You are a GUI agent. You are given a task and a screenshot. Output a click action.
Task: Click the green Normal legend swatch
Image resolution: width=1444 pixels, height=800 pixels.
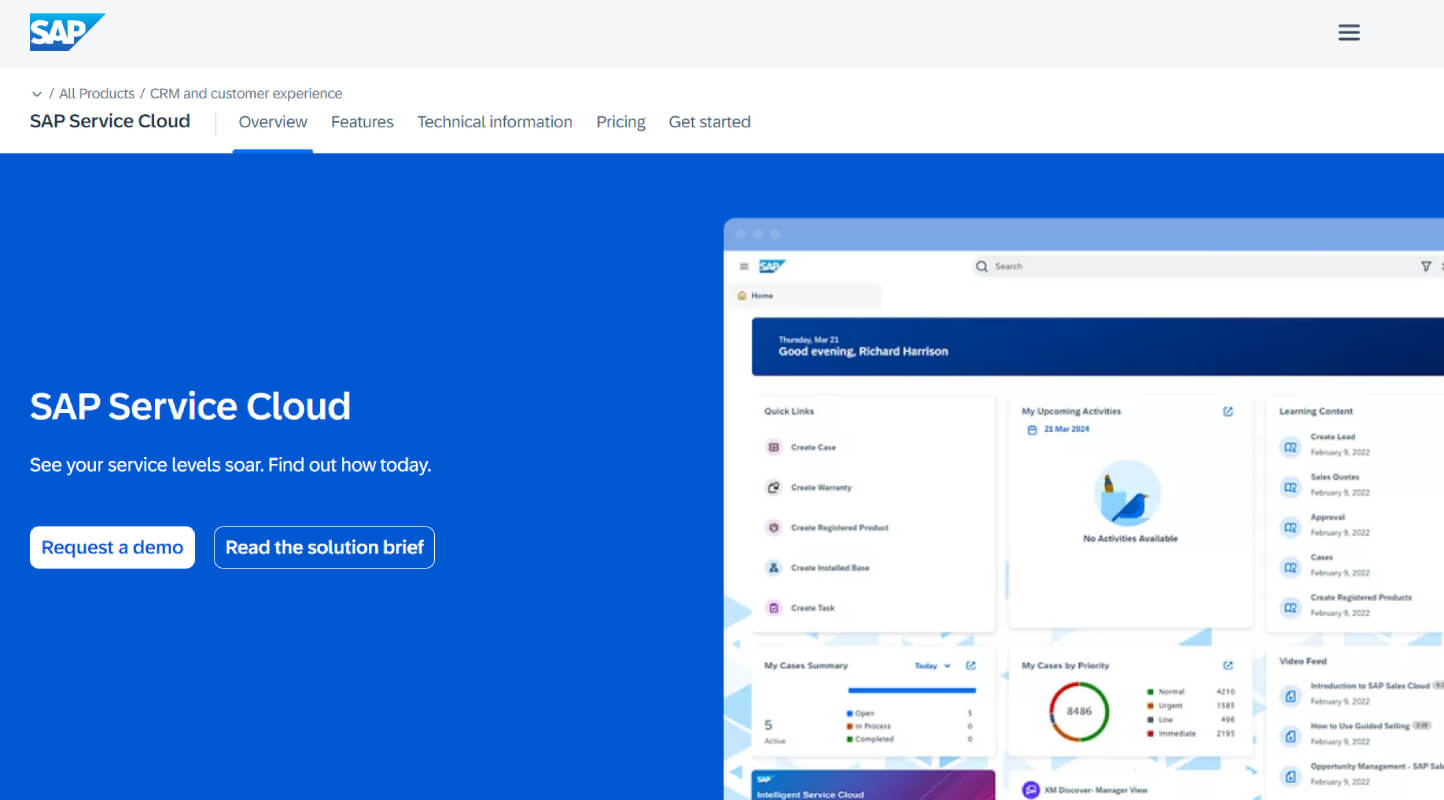pos(1151,692)
